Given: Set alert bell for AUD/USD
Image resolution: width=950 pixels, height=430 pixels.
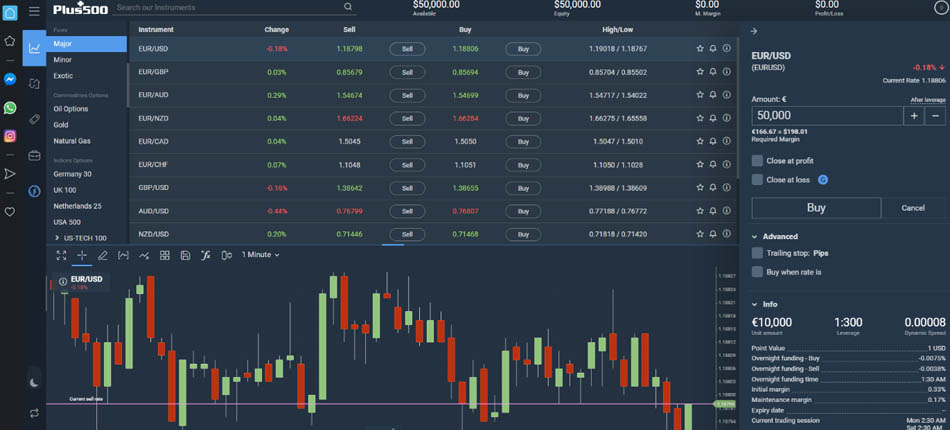Looking at the screenshot, I should click(713, 211).
